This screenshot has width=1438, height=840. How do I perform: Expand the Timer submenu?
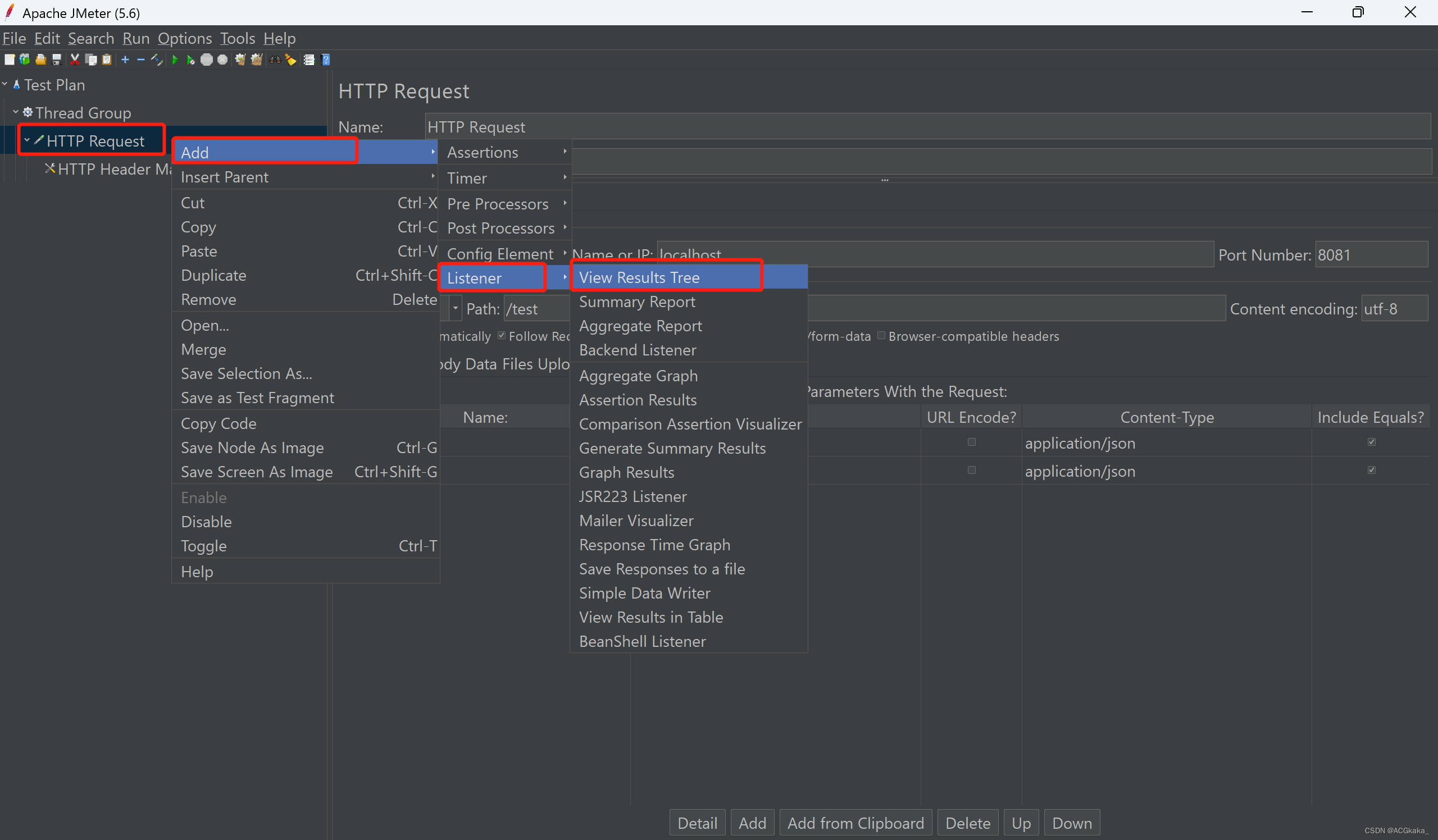[505, 178]
